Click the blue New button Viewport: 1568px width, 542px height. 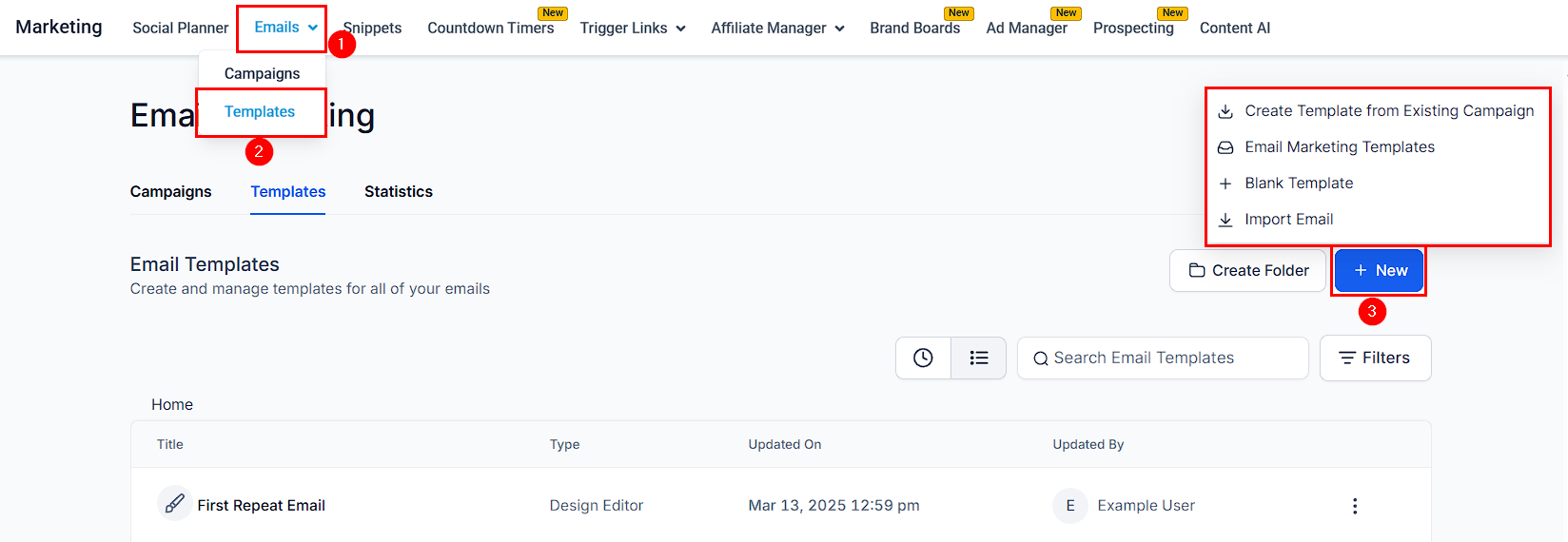1380,271
